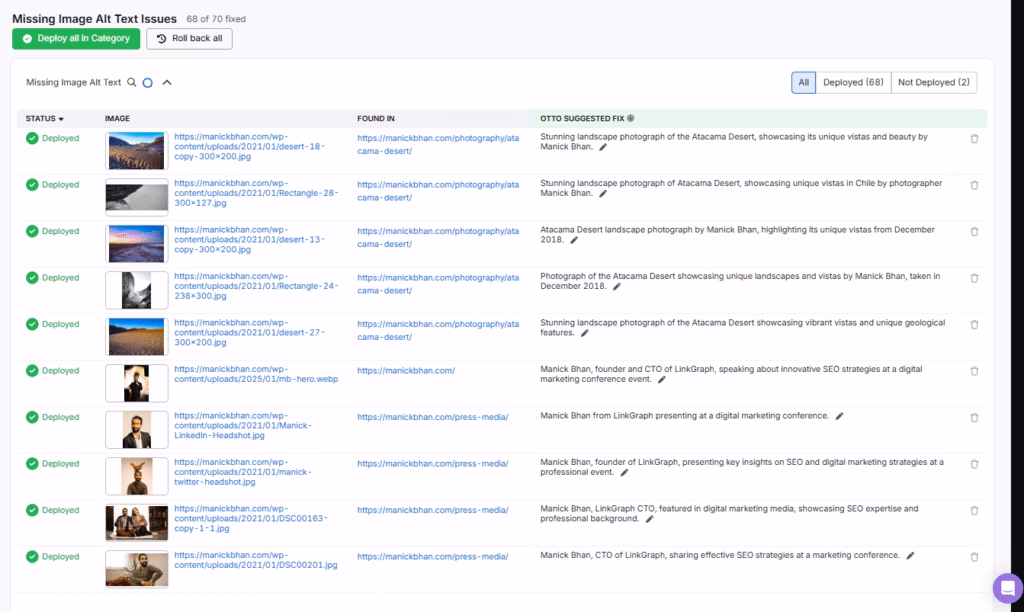Screen dimensions: 1024x612
Task: Select the All filter tab
Action: 803,82
